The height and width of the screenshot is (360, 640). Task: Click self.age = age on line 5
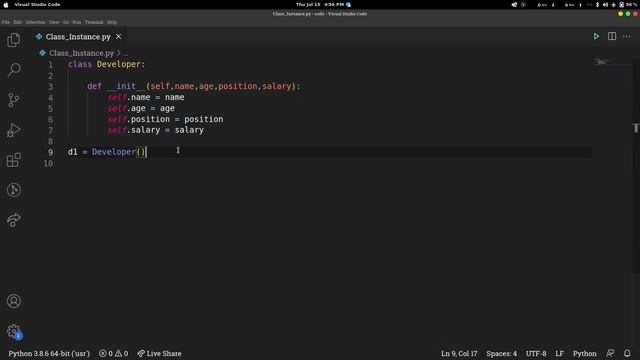pos(141,108)
